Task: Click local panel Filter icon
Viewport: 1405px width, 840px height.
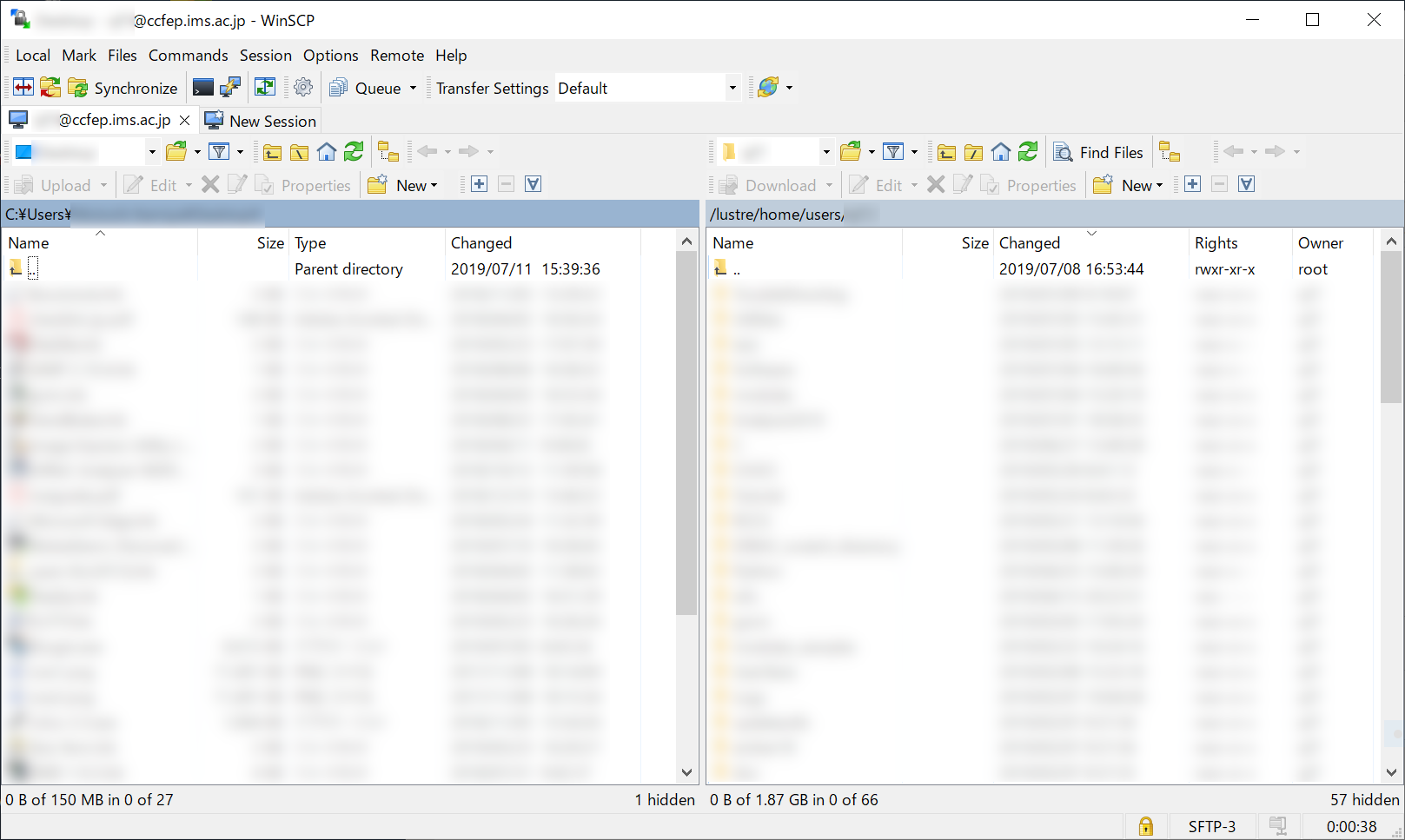Action: (x=220, y=152)
